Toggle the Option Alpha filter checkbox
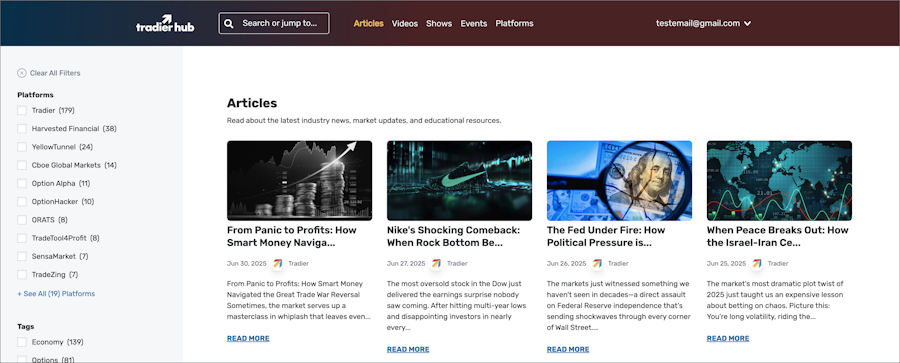The height and width of the screenshot is (363, 900). (x=22, y=184)
